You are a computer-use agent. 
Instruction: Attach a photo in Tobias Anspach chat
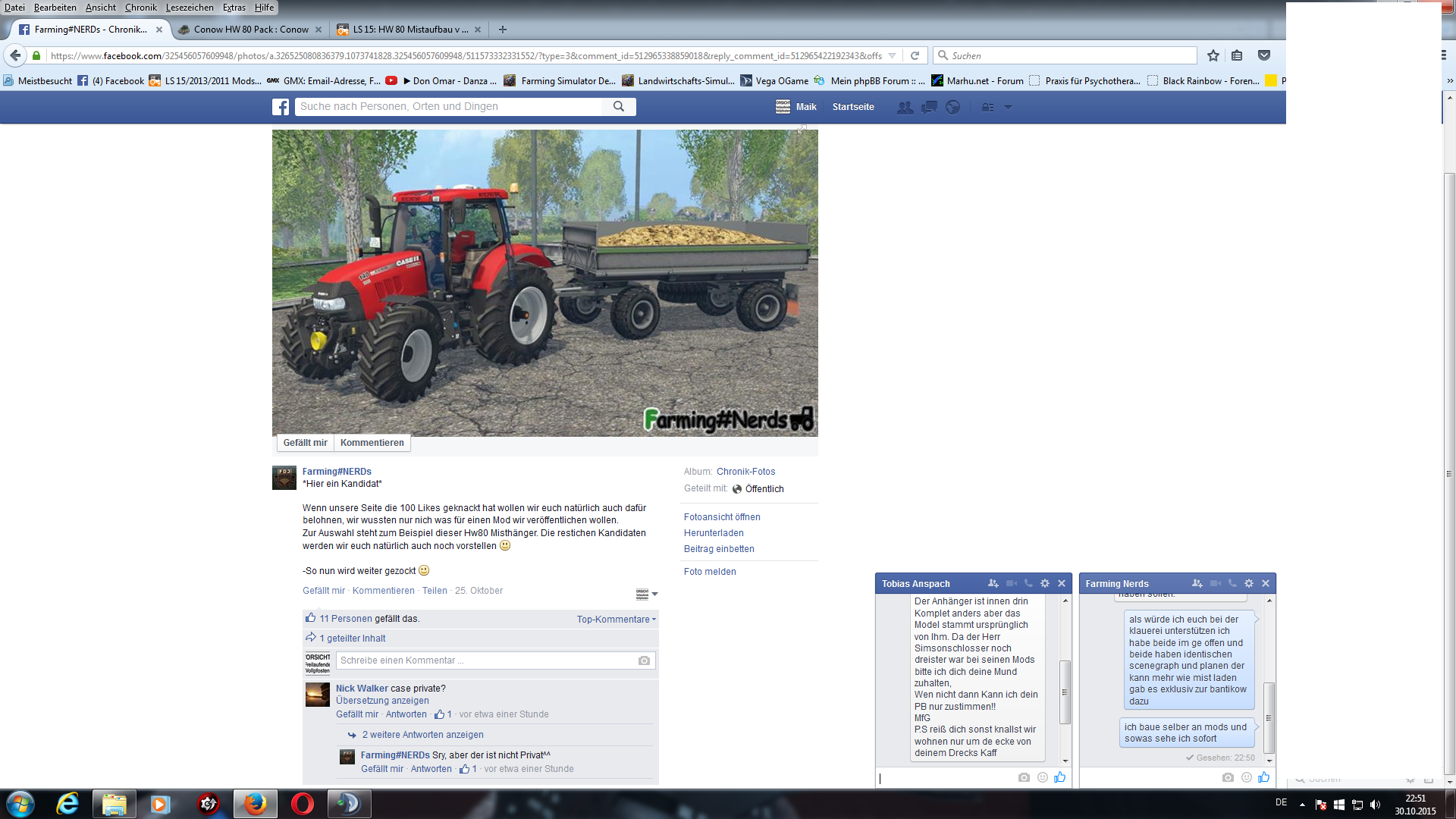point(1024,777)
